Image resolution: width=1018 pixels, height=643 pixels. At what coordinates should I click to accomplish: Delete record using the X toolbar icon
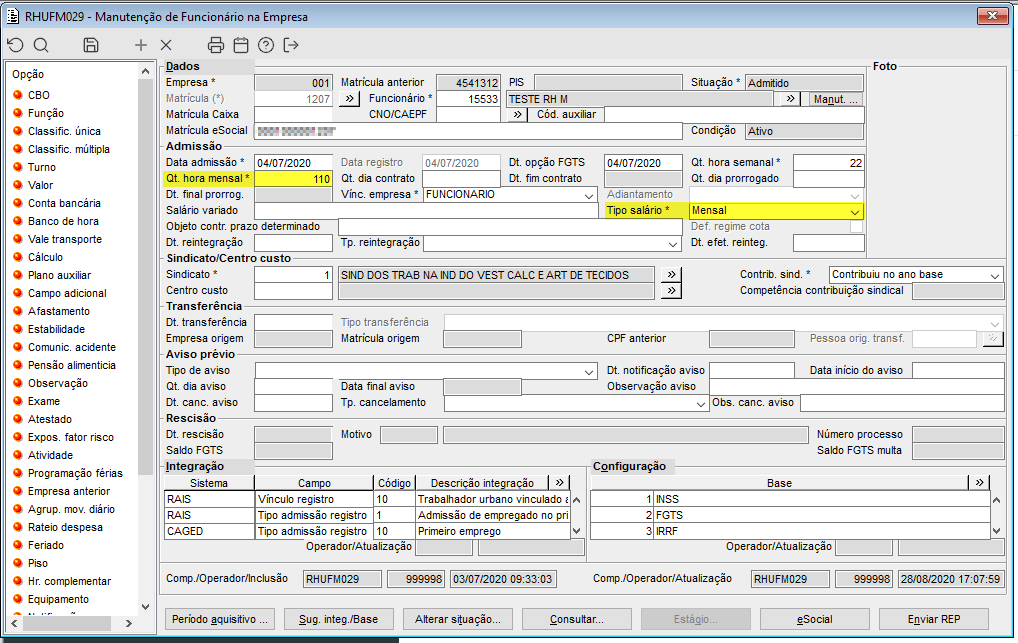(x=166, y=45)
